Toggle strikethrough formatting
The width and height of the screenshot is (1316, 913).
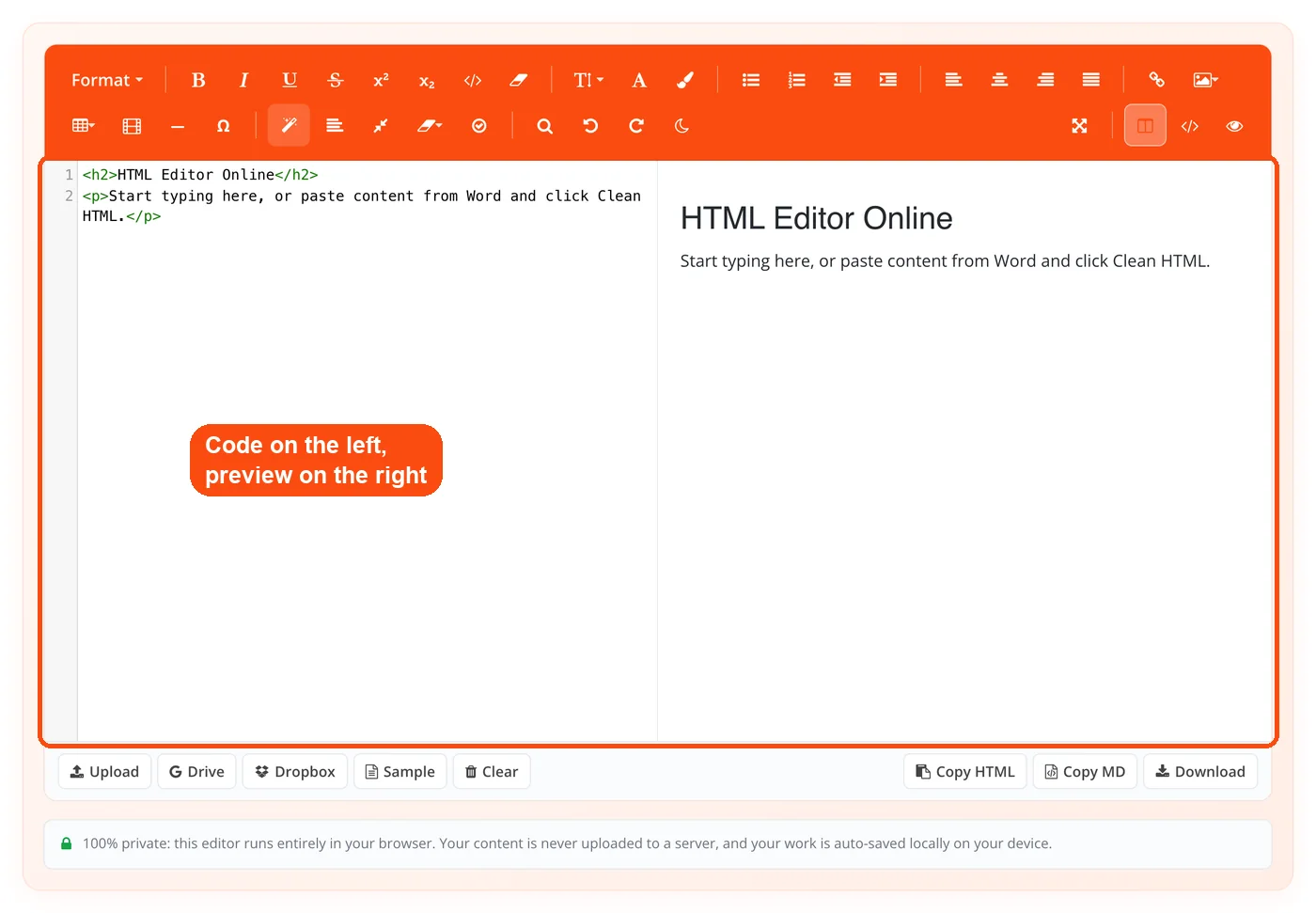[x=336, y=80]
